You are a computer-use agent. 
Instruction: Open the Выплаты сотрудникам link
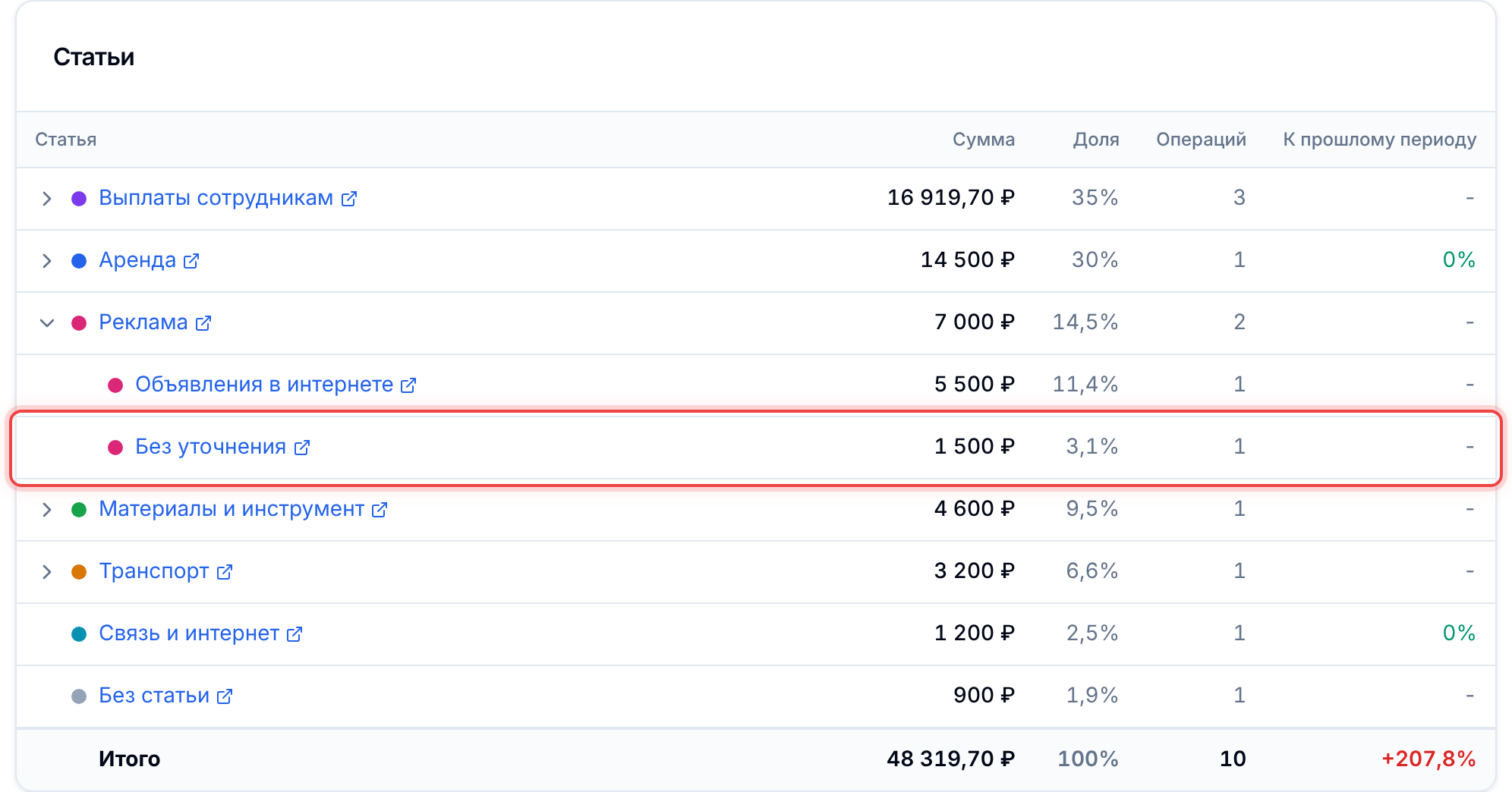coord(216,198)
